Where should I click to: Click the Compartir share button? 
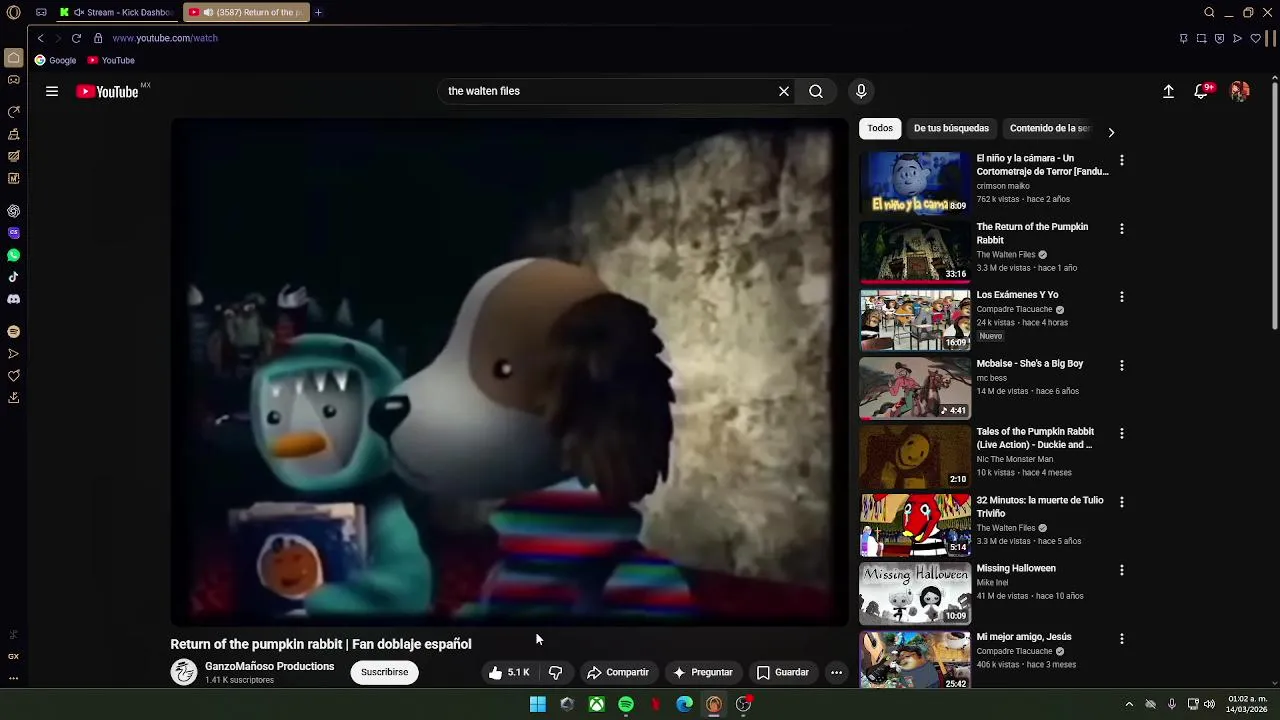tap(618, 673)
